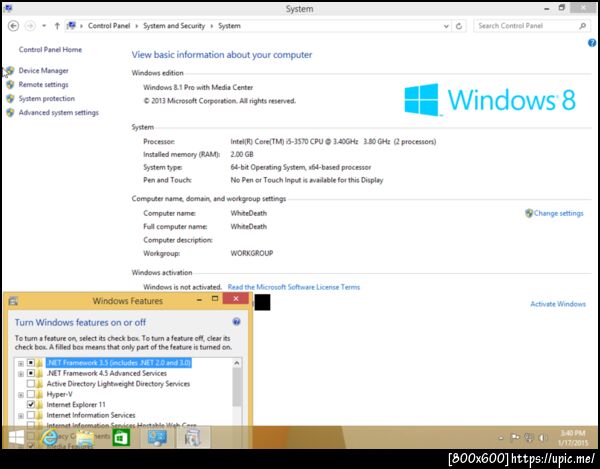600x469 pixels.
Task: Uncheck Internet Explorer 11 checkbox
Action: [x=31, y=404]
